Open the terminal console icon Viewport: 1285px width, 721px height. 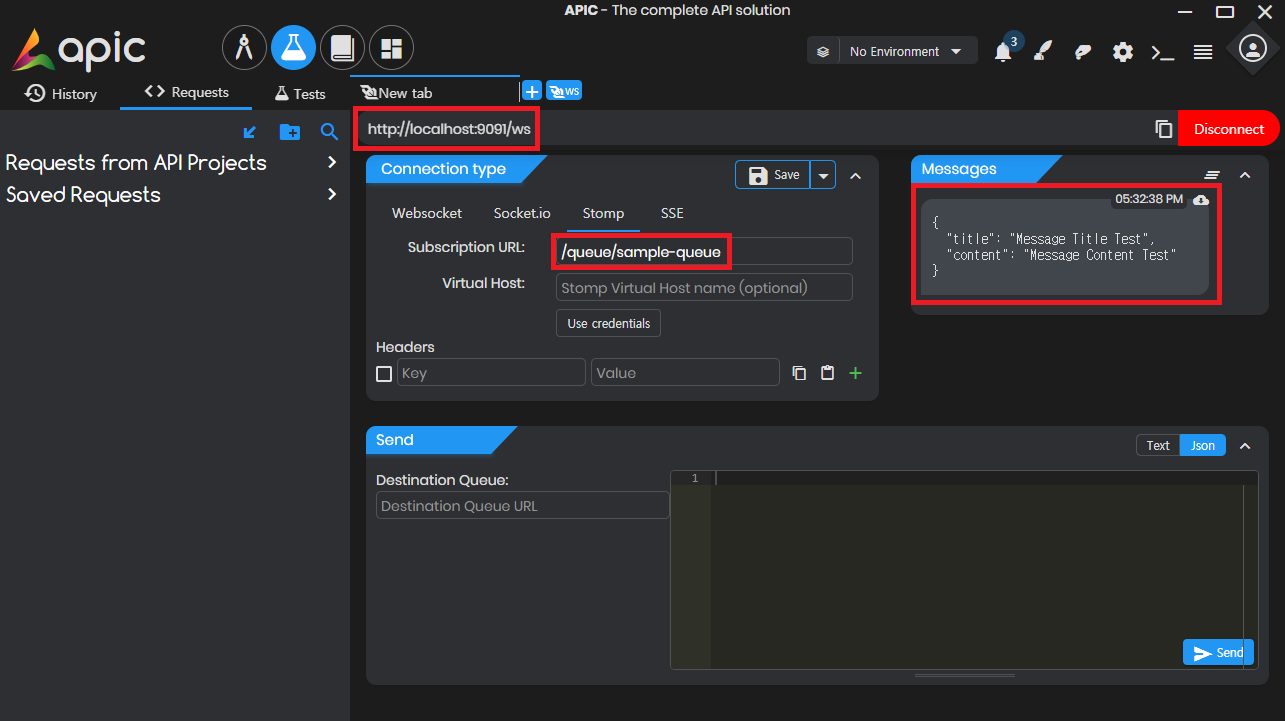click(x=1163, y=52)
